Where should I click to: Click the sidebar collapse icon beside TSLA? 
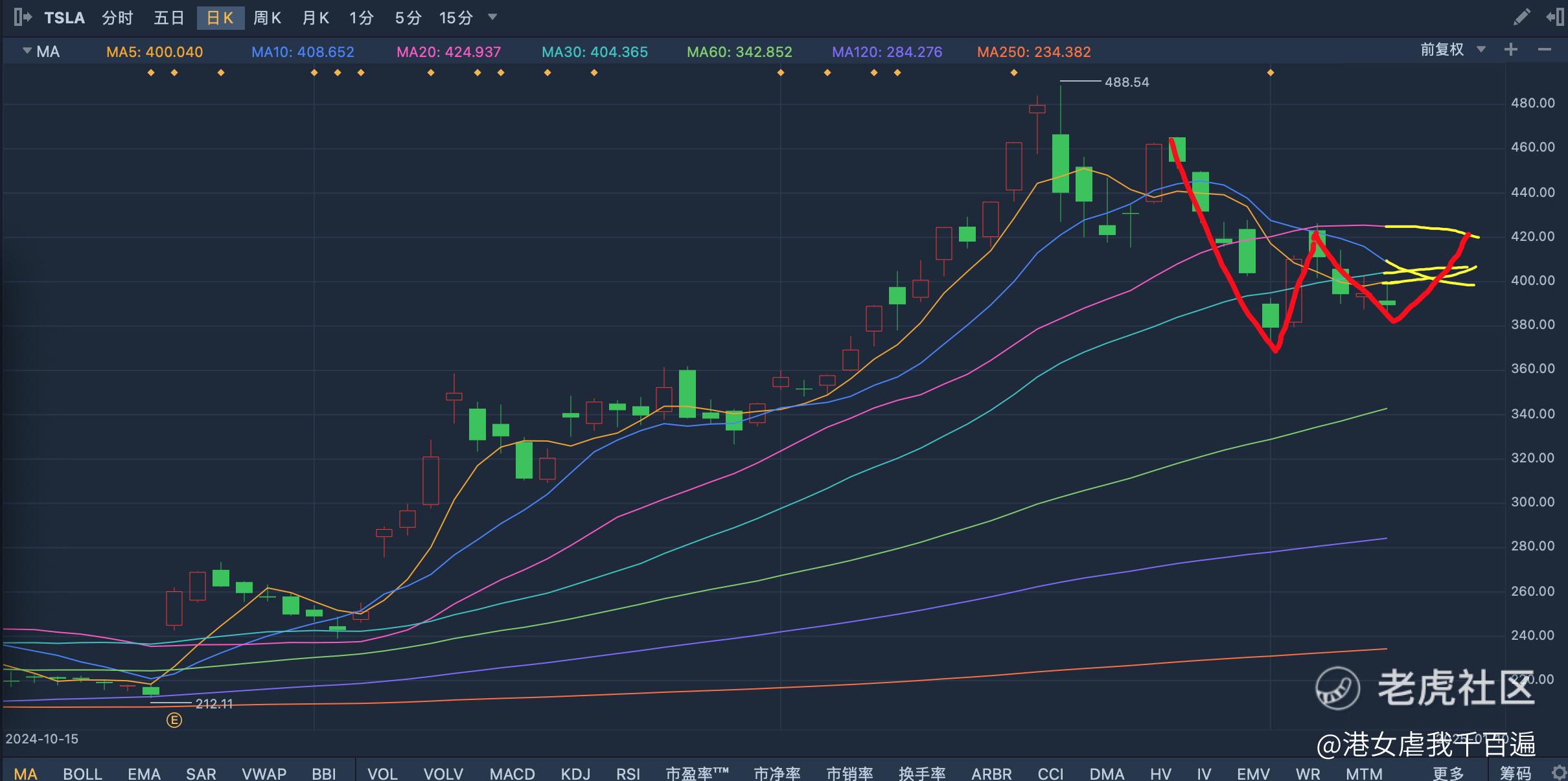[x=23, y=17]
